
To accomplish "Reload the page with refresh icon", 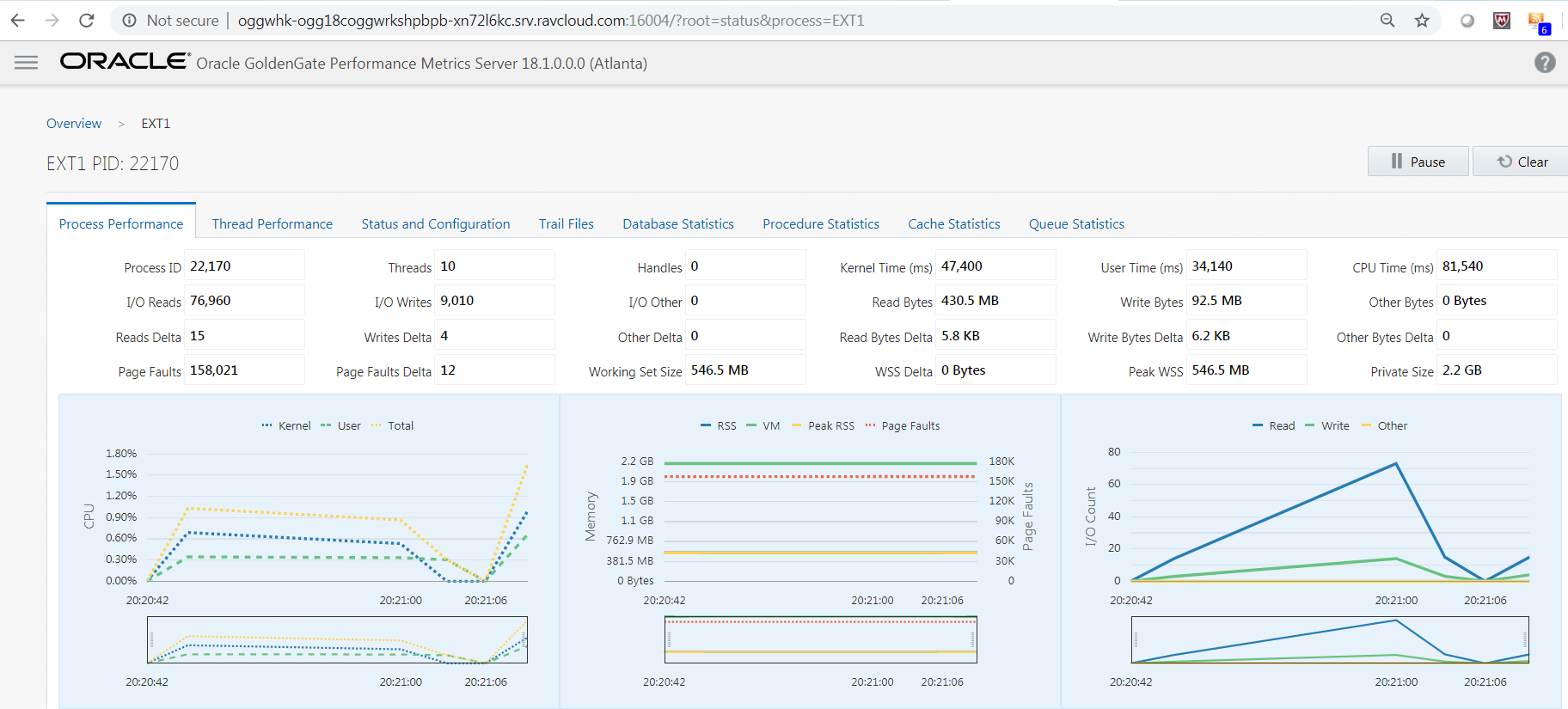I will 87,20.
